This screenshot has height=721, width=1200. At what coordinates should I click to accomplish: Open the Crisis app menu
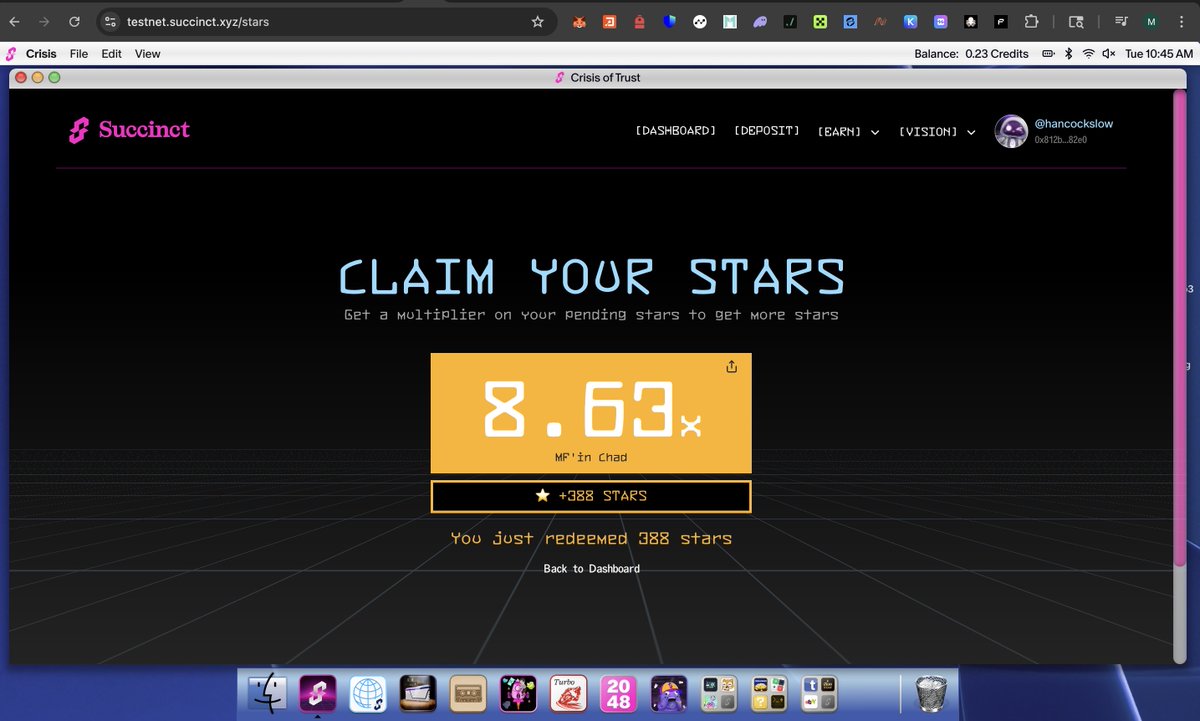pyautogui.click(x=41, y=54)
